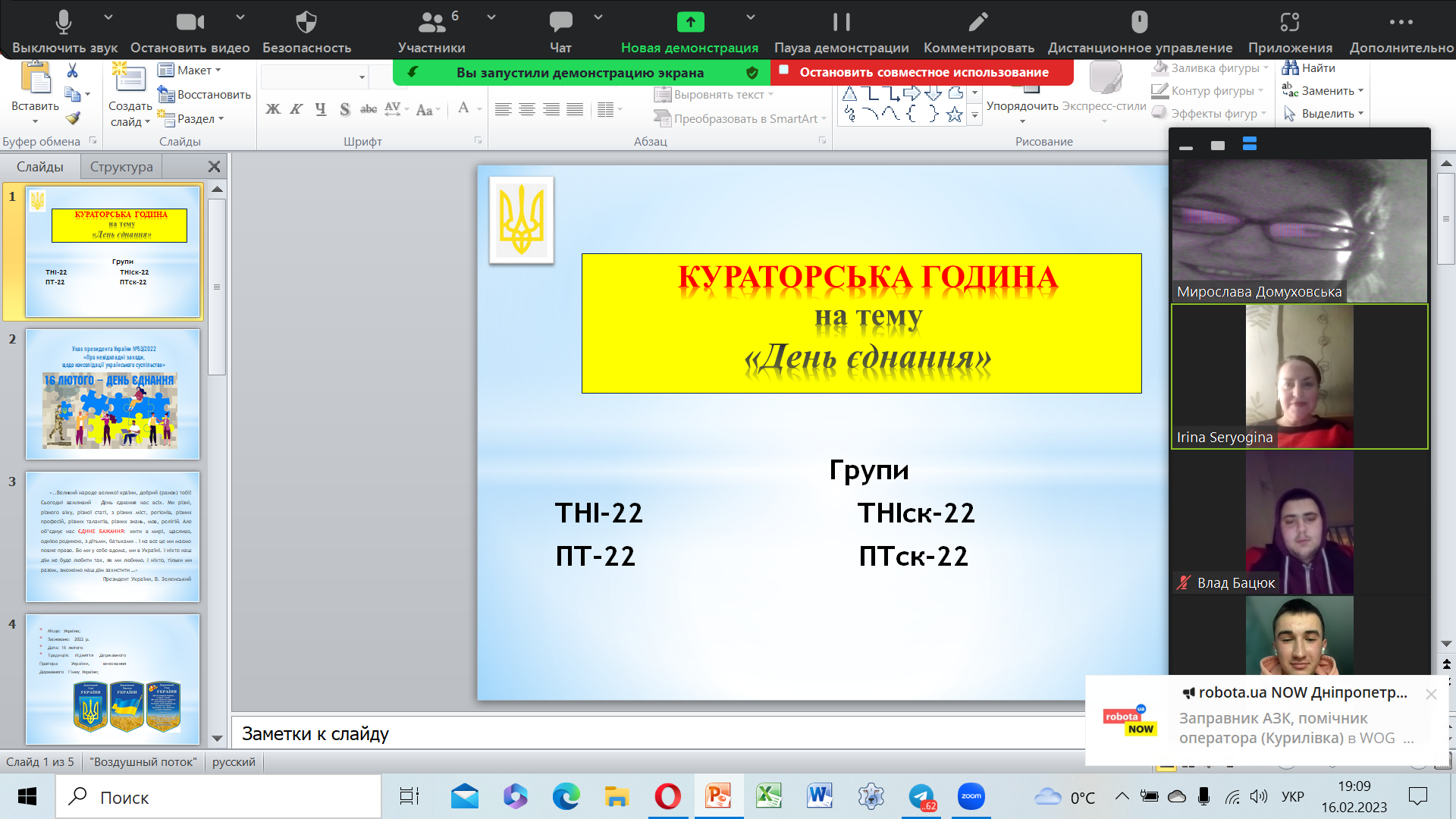Expand the Макет layout dropdown
The image size is (1456, 819).
click(190, 70)
